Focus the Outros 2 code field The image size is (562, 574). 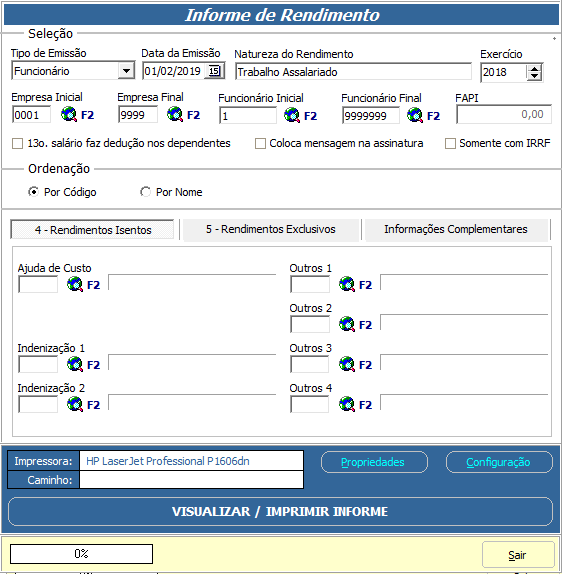310,324
